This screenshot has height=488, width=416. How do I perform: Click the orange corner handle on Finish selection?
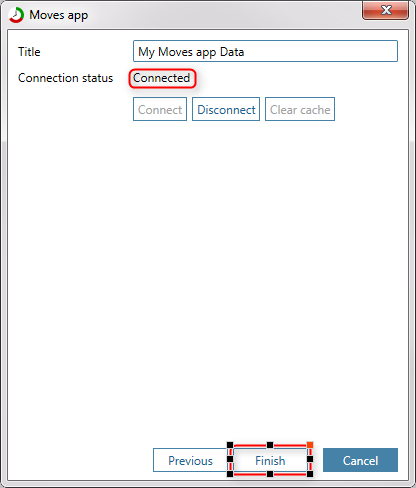[x=310, y=445]
